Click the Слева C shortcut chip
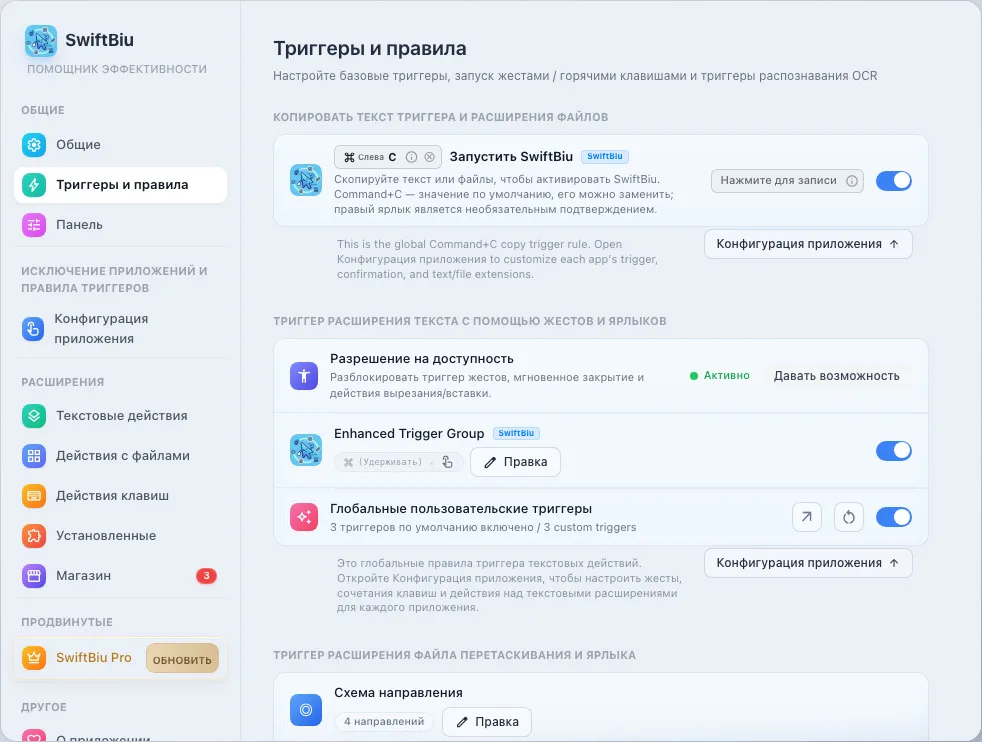The width and height of the screenshot is (982, 742). (x=388, y=157)
